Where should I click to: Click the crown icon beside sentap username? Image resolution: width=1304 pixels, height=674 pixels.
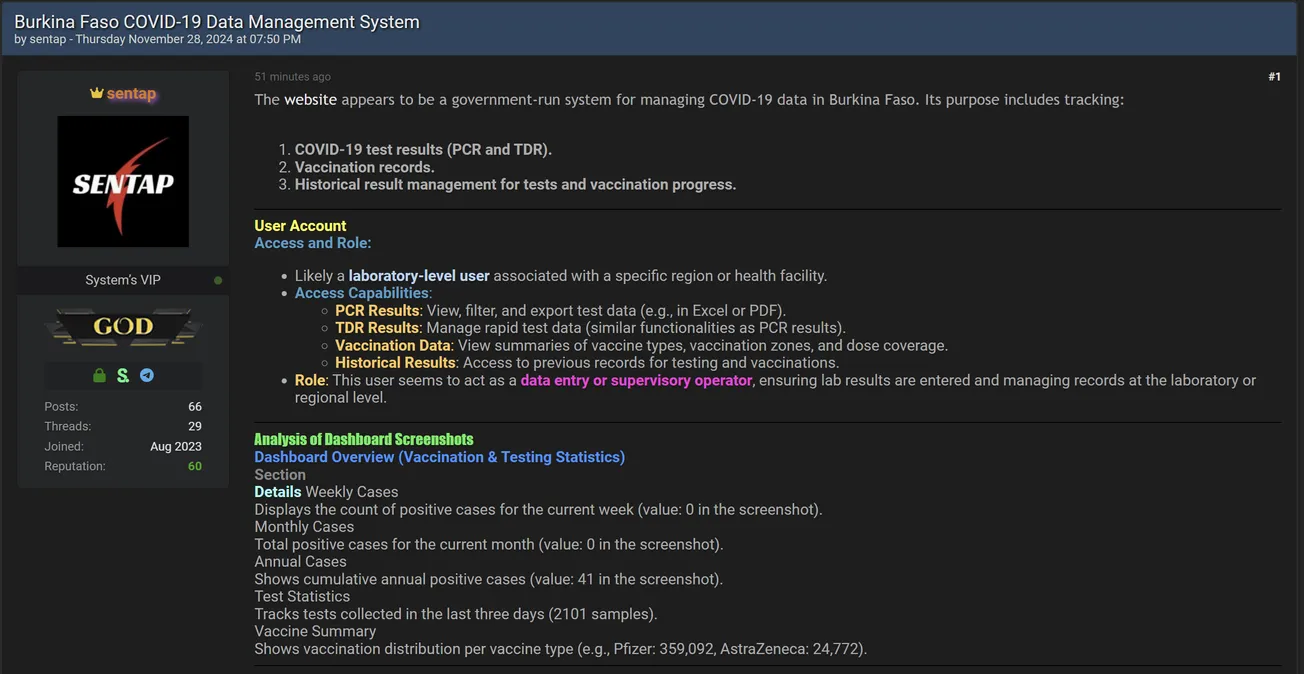point(97,93)
